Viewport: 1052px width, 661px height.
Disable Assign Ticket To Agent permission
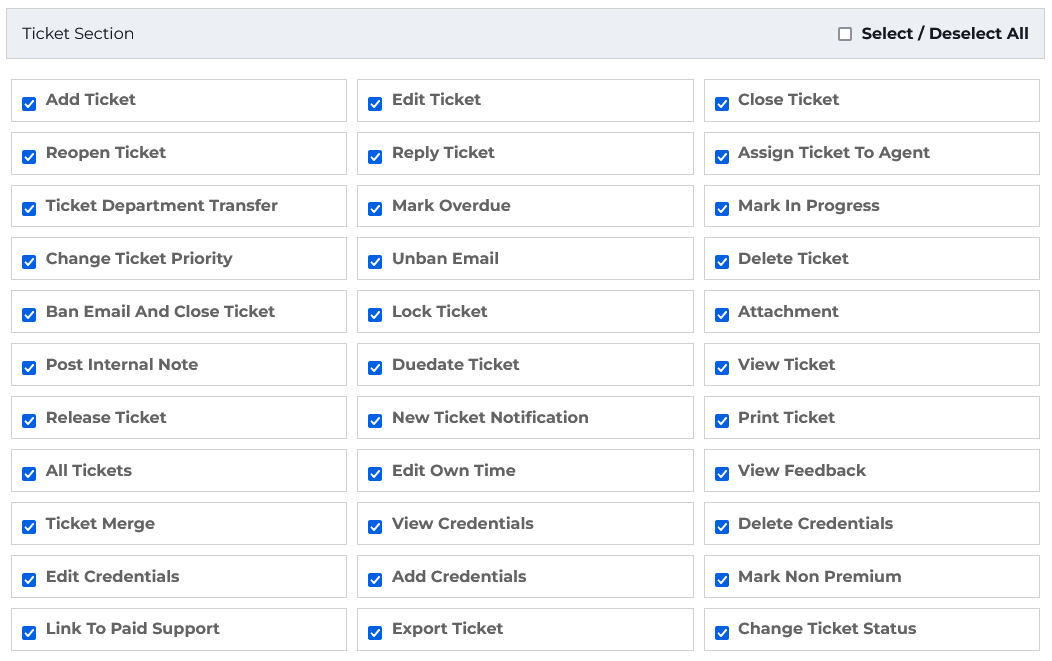[x=721, y=157]
